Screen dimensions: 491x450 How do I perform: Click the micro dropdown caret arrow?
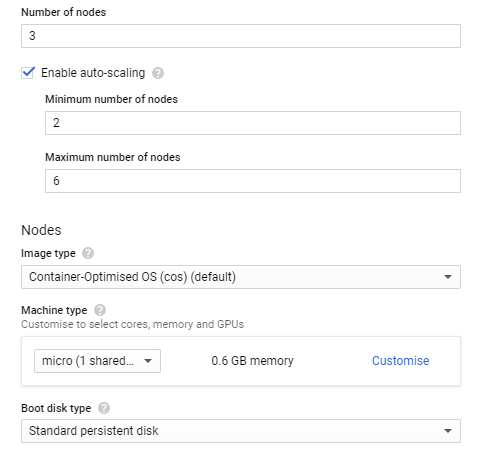click(x=148, y=361)
